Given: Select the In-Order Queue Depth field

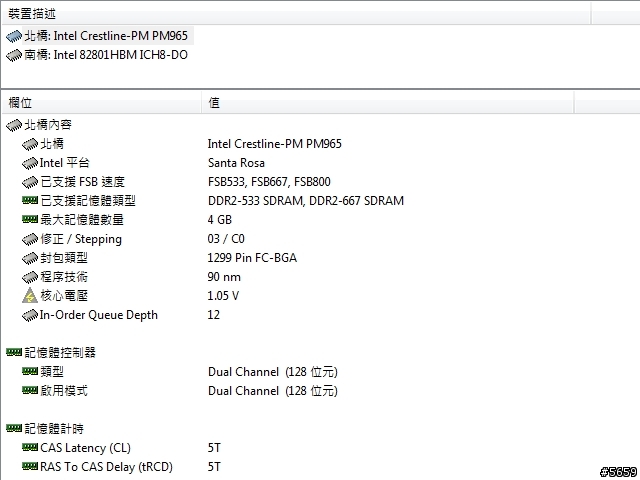Looking at the screenshot, I should pos(98,315).
